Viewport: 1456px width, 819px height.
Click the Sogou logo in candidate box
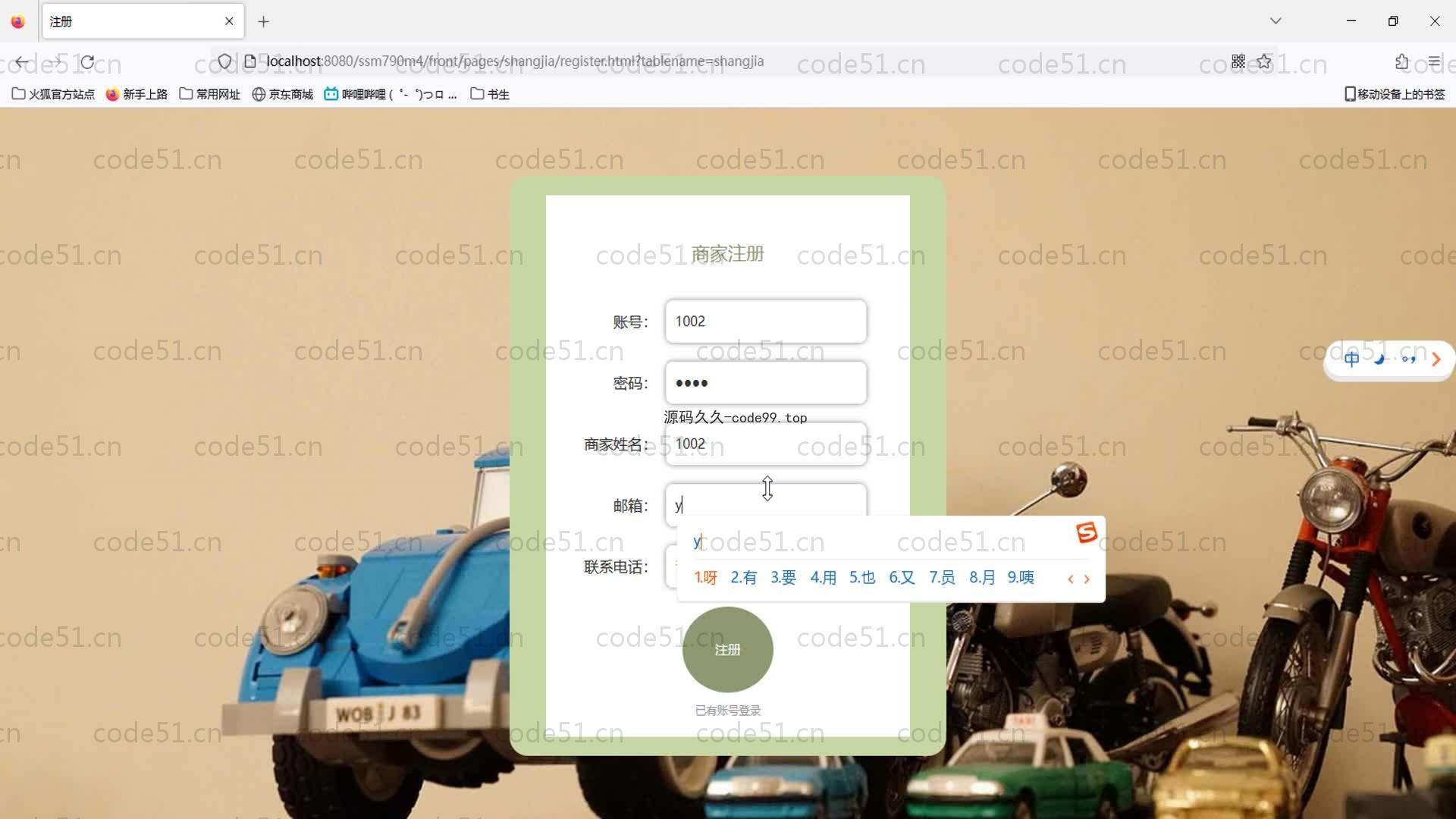(1087, 533)
